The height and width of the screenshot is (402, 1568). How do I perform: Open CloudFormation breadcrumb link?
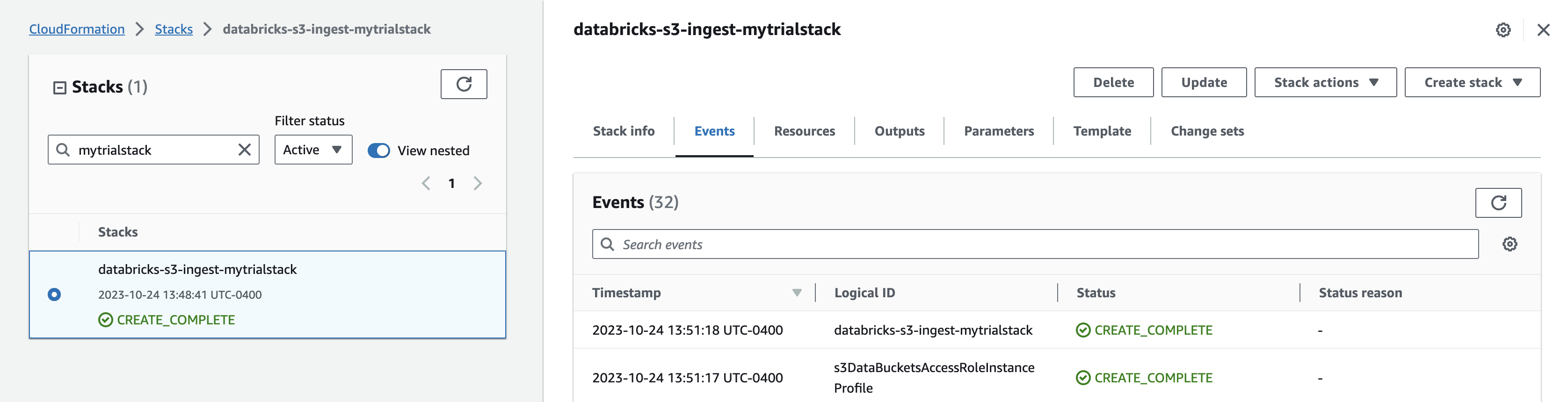coord(77,29)
